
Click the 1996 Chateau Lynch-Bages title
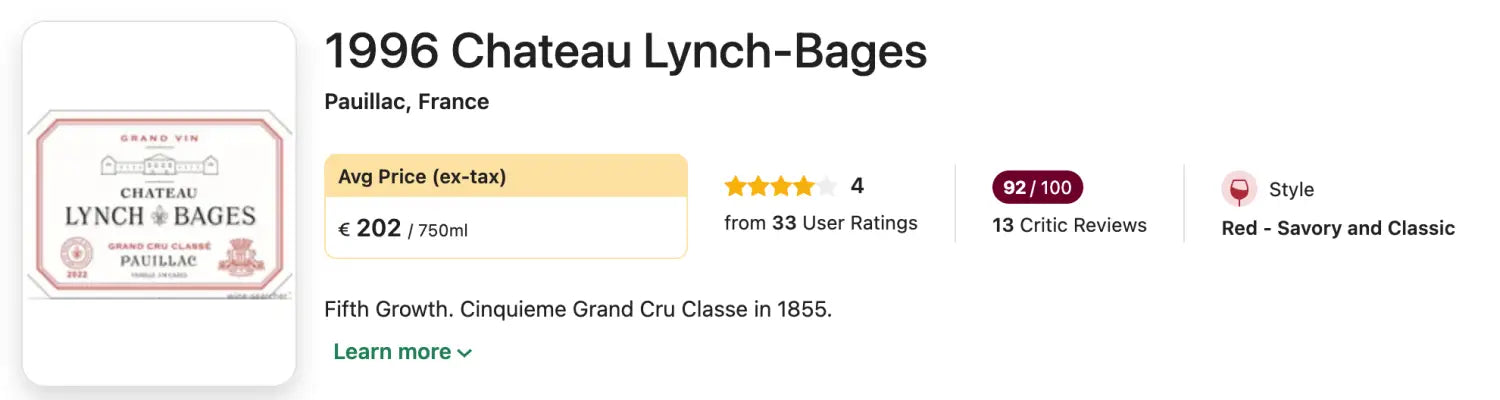(x=626, y=52)
